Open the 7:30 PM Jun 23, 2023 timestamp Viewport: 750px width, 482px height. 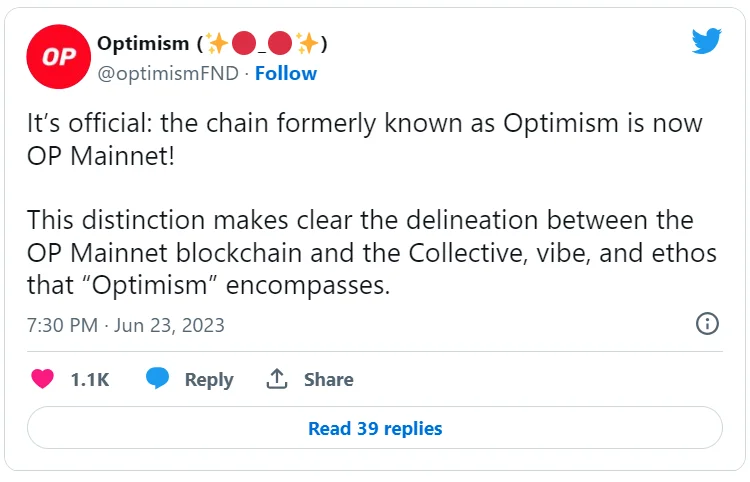tap(126, 325)
